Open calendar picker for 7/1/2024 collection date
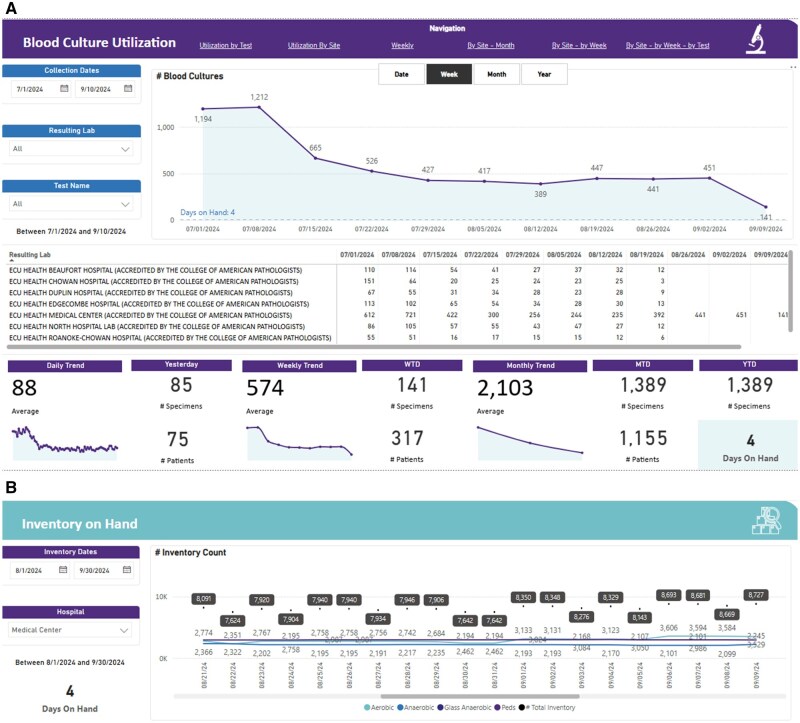The width and height of the screenshot is (800, 723). point(64,88)
